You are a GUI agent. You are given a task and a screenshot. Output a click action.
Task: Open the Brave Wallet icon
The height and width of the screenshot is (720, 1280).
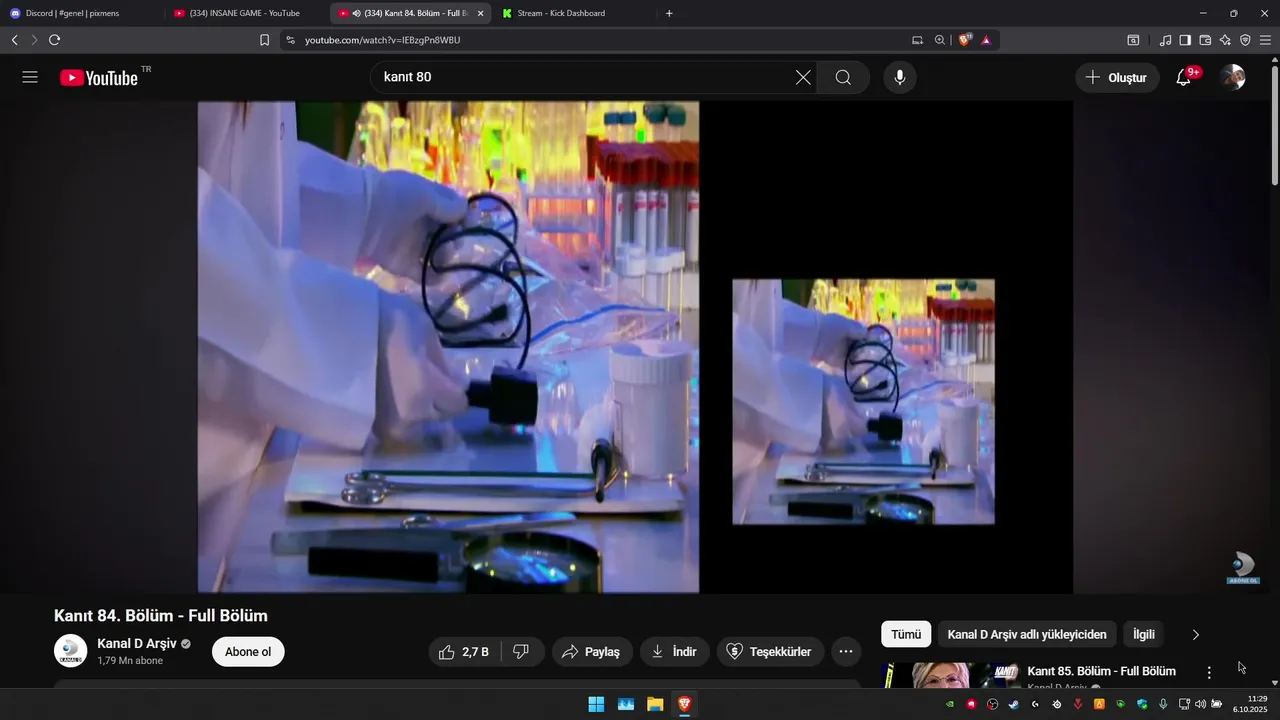point(1205,40)
